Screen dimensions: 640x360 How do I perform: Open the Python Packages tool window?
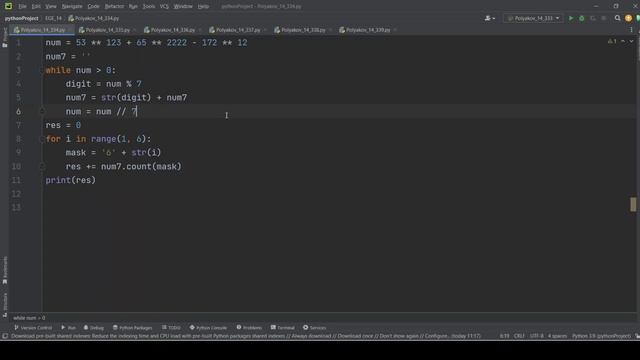pos(132,327)
